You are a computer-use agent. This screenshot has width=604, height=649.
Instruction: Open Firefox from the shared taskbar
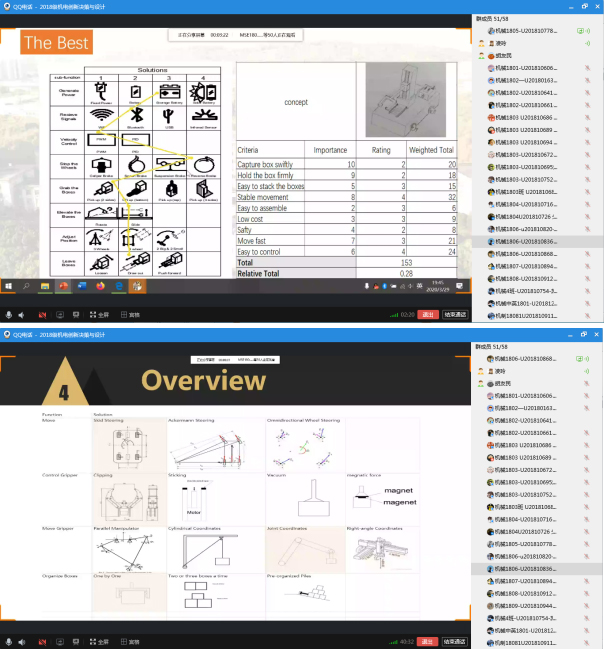(101, 286)
